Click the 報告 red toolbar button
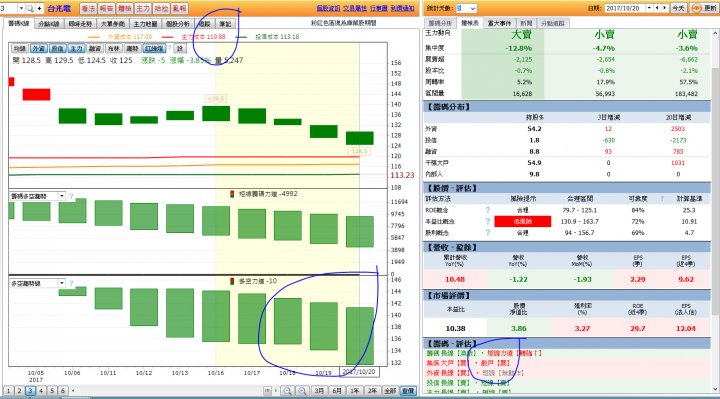720x399 pixels. coord(106,8)
